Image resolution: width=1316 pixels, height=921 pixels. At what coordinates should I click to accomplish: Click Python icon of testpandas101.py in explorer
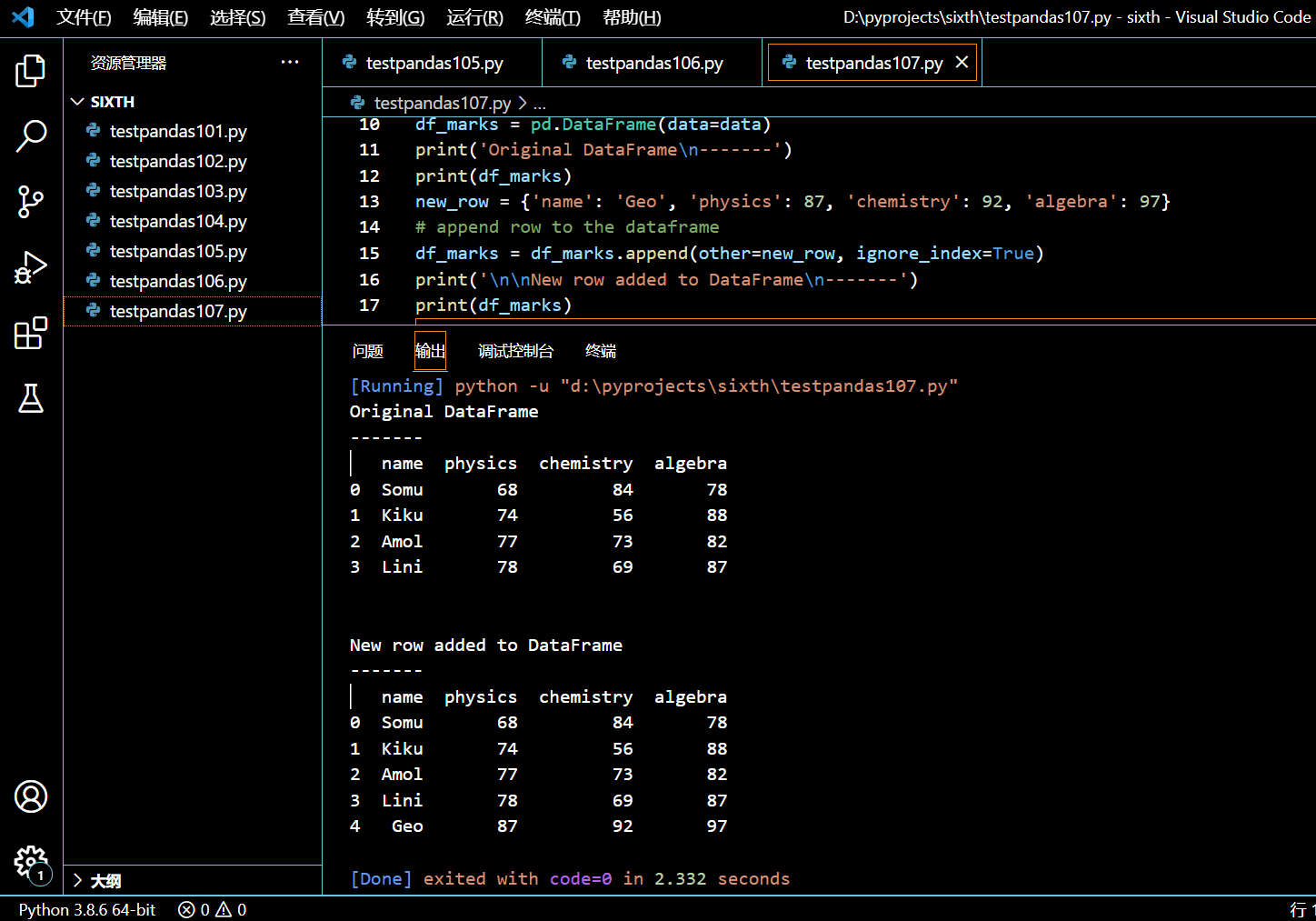[x=94, y=131]
